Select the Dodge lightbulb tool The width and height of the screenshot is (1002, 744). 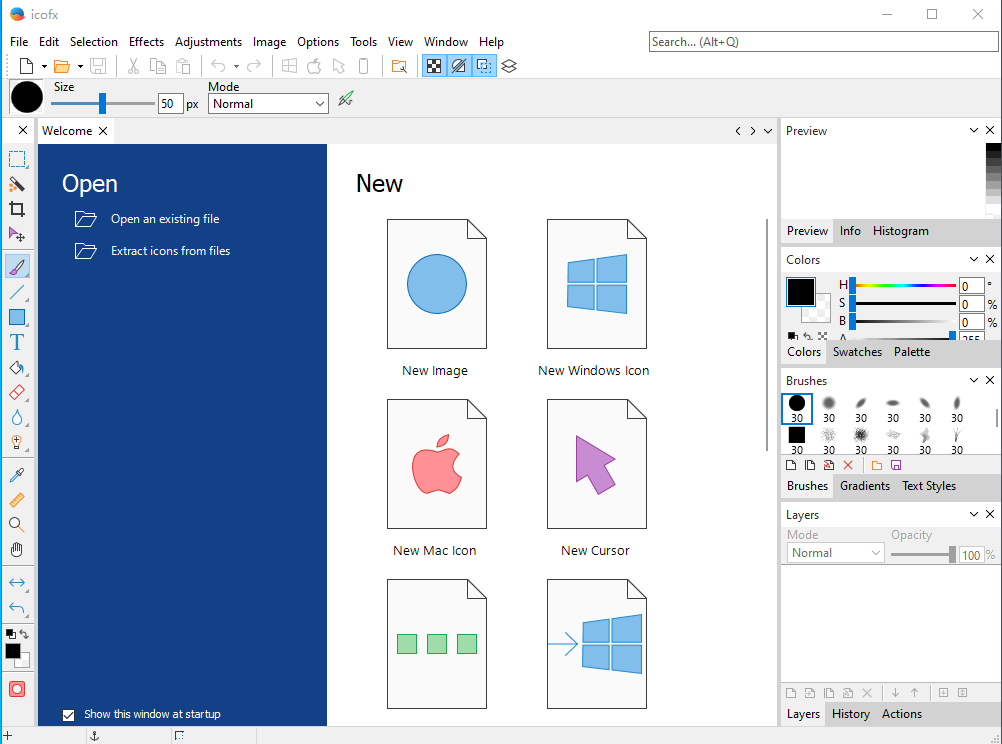17,442
